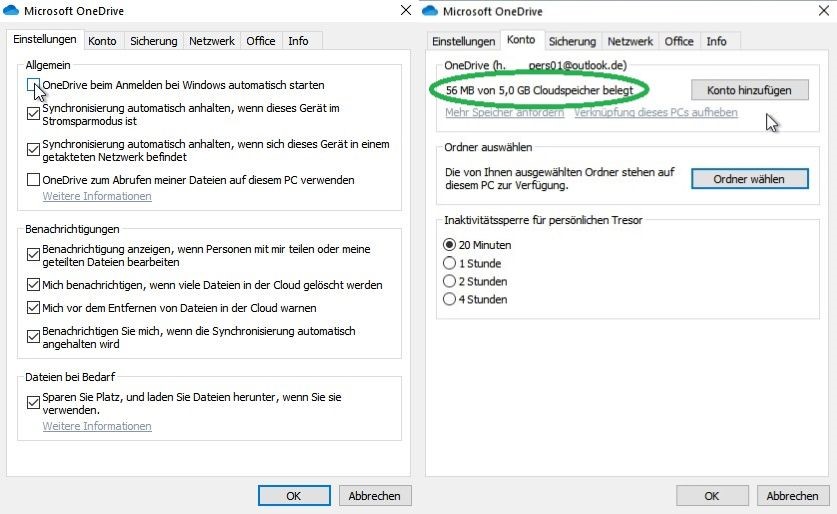Enable using OneDrive to fetch files on this PC
The width and height of the screenshot is (837, 514).
pyautogui.click(x=33, y=179)
